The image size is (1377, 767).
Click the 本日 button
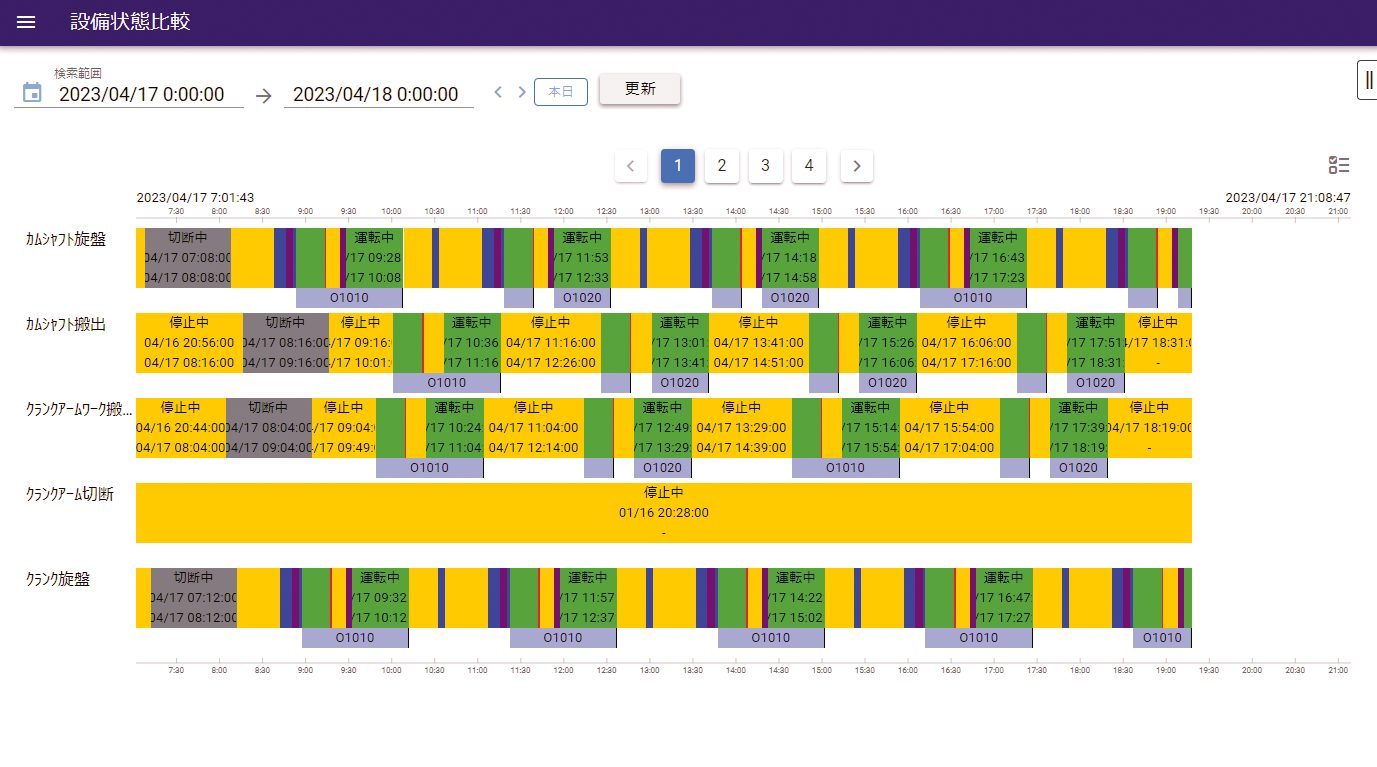coord(561,92)
